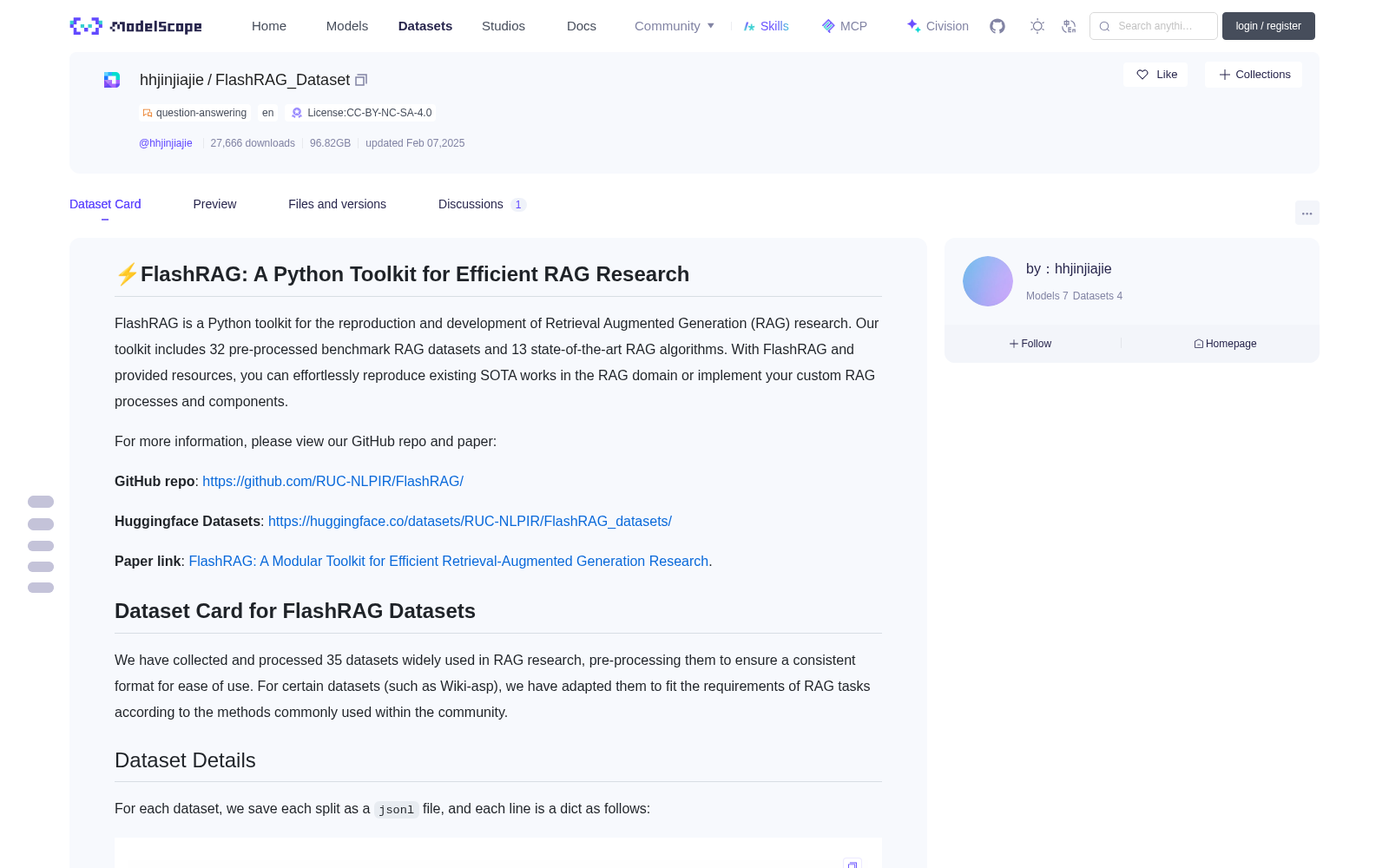The image size is (1389, 868).
Task: Open the Docs section
Action: 582,26
